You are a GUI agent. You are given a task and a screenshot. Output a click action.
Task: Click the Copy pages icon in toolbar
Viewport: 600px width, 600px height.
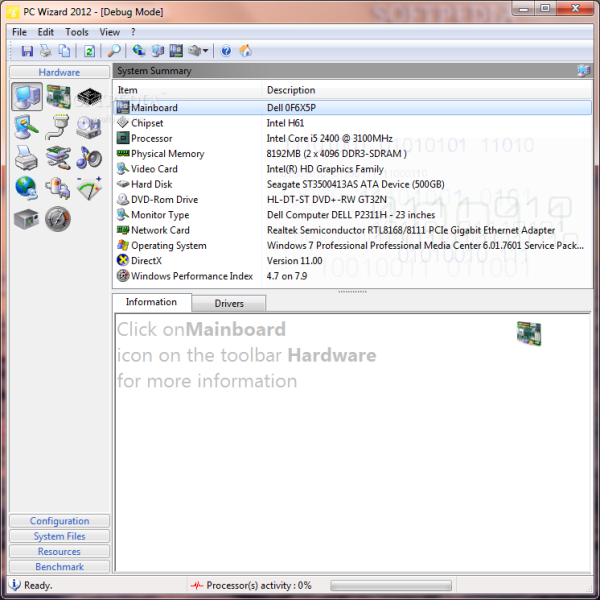pyautogui.click(x=64, y=51)
